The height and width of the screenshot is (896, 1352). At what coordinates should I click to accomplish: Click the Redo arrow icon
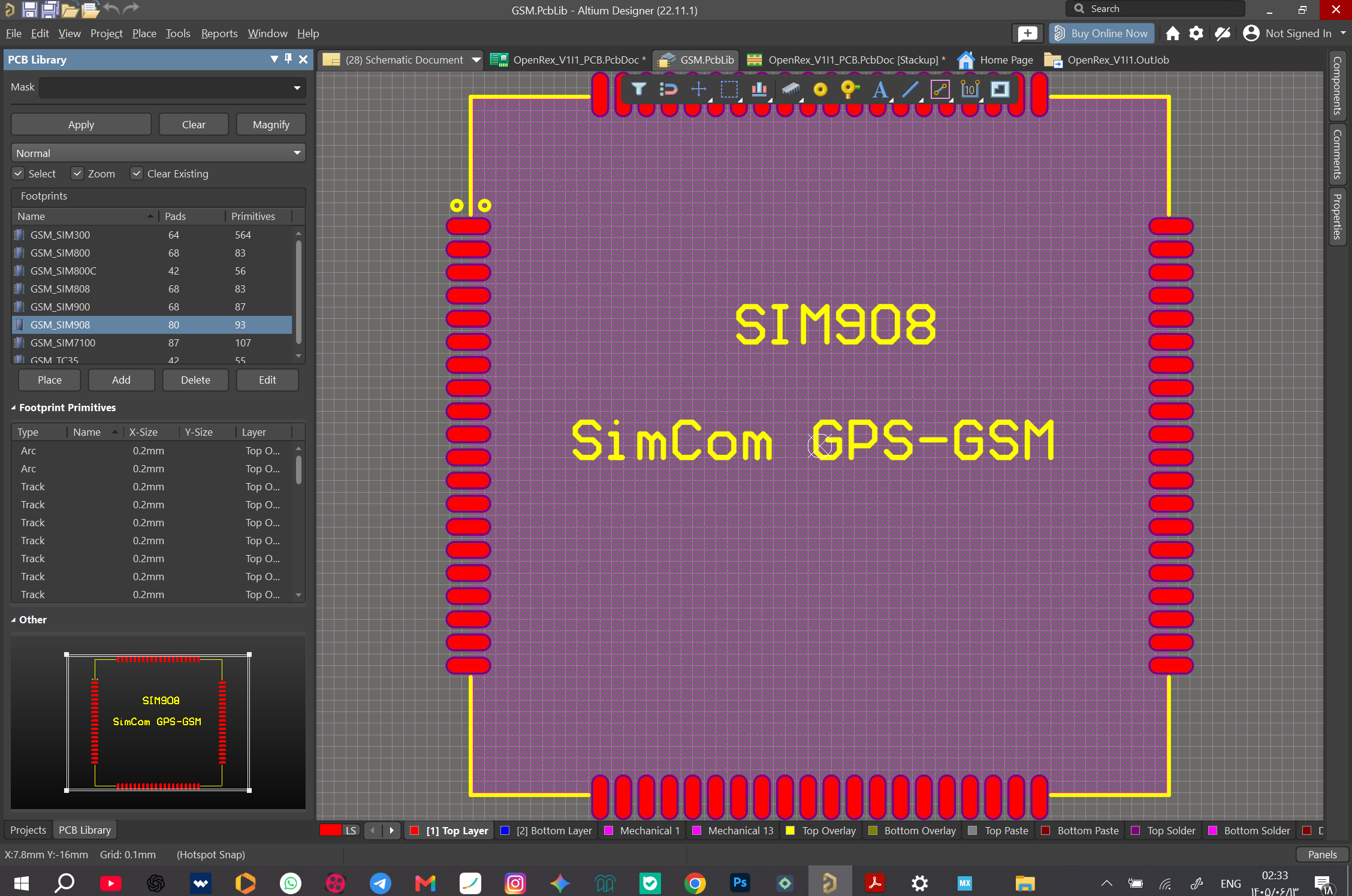coord(131,8)
